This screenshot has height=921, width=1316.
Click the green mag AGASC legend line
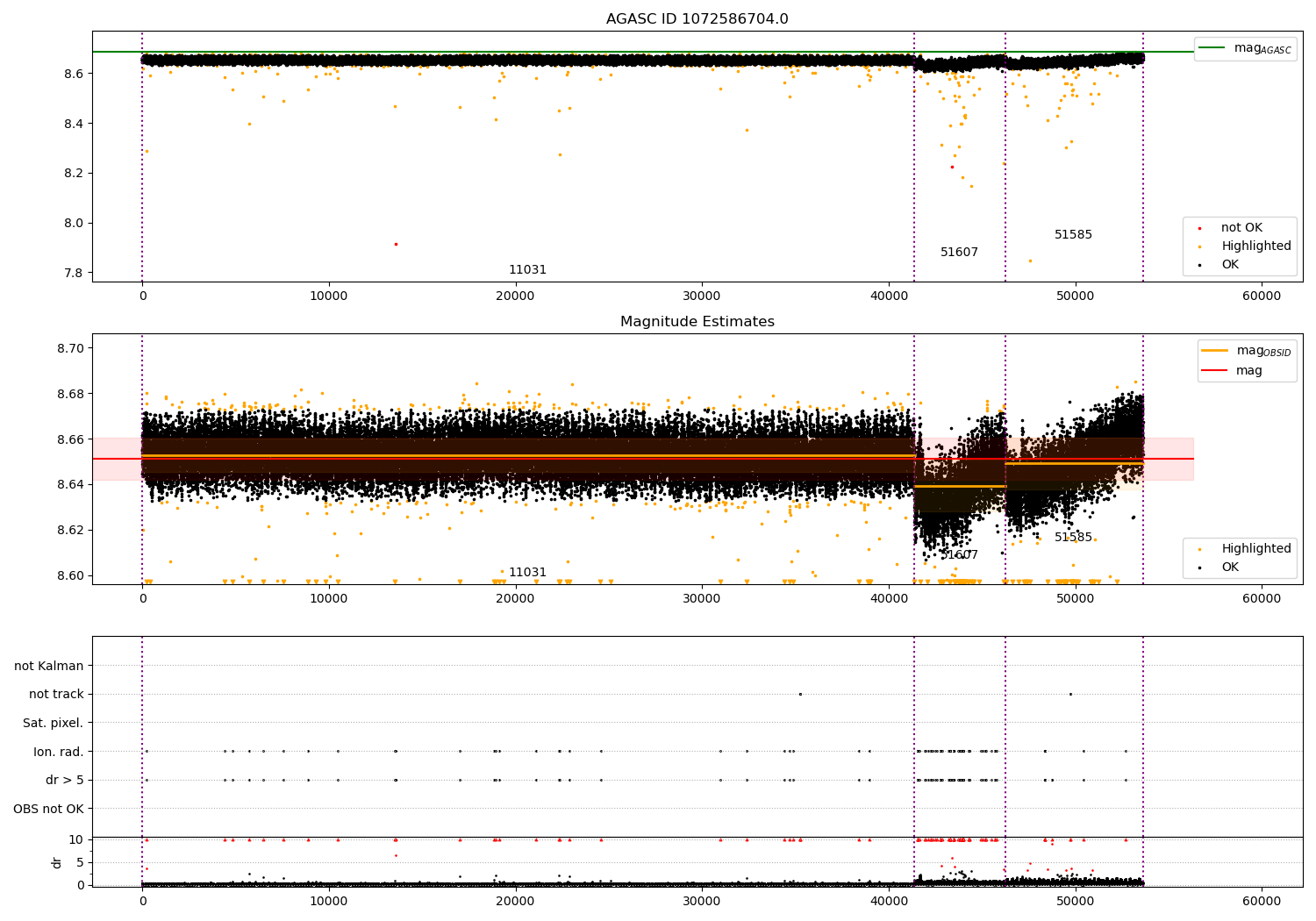click(x=1212, y=48)
